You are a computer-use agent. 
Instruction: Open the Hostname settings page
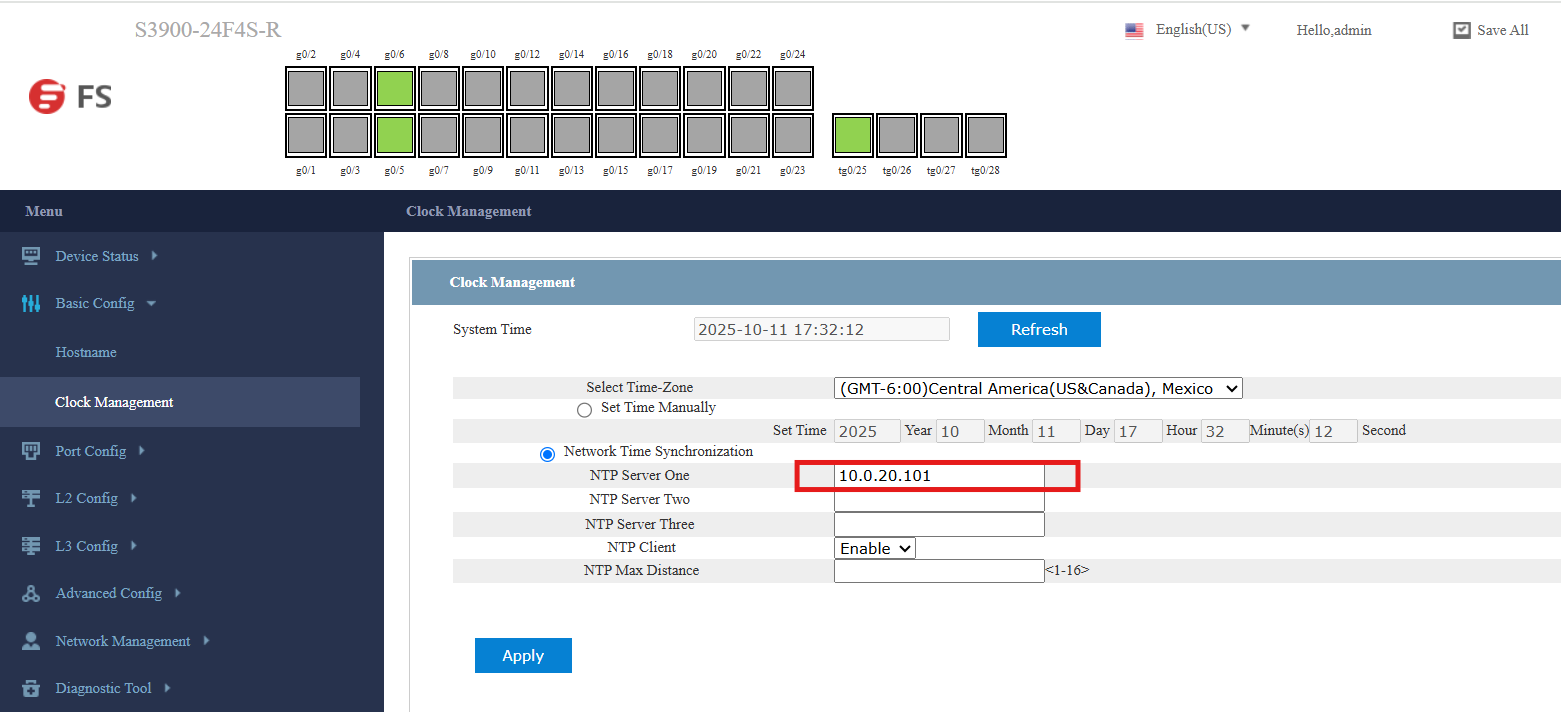point(86,352)
